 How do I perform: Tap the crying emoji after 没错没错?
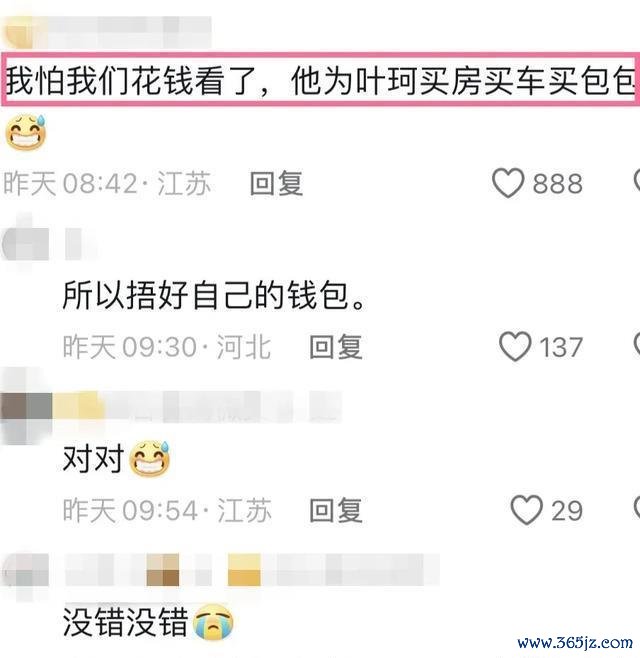click(213, 622)
